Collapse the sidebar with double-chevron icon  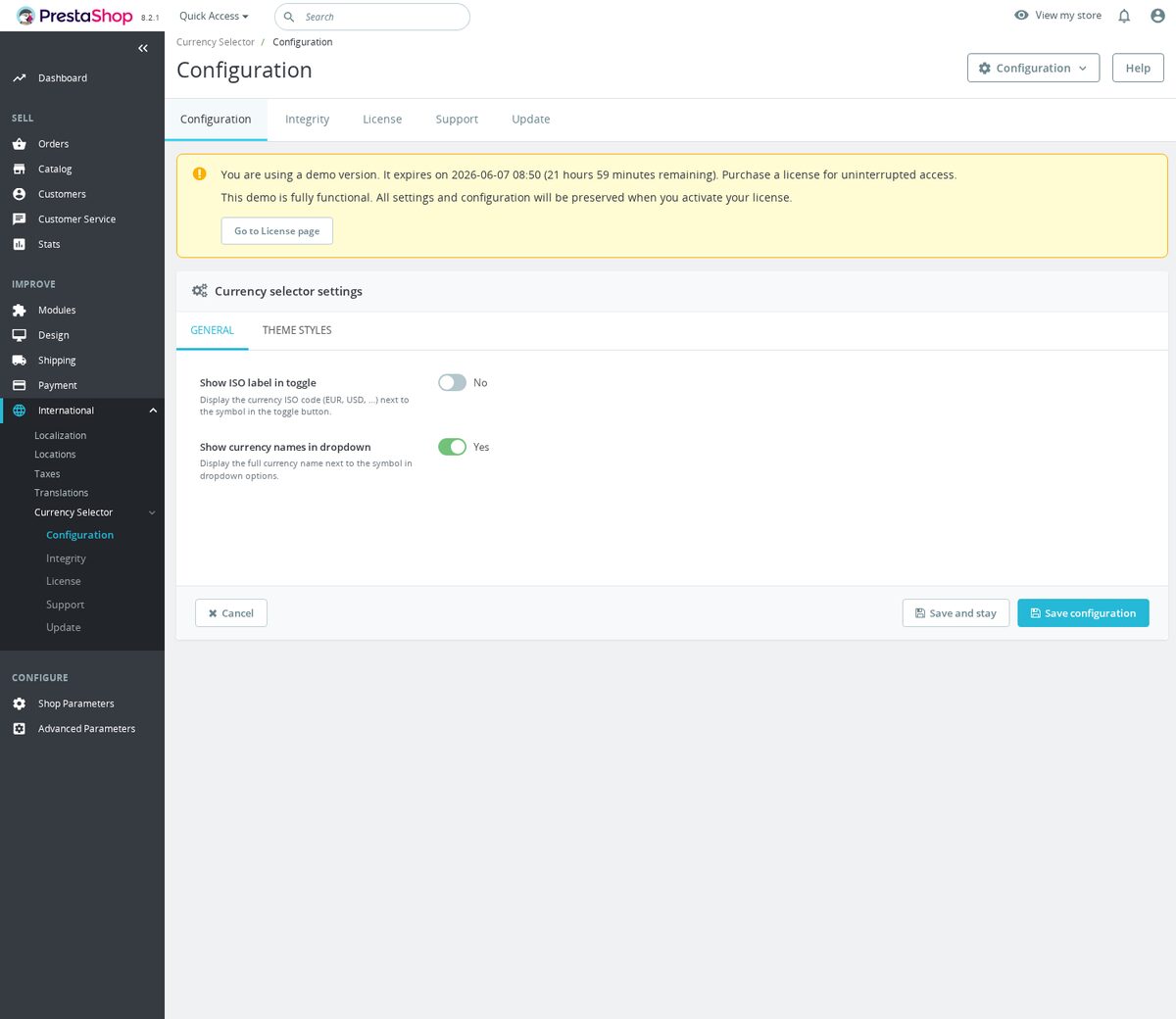tap(143, 48)
